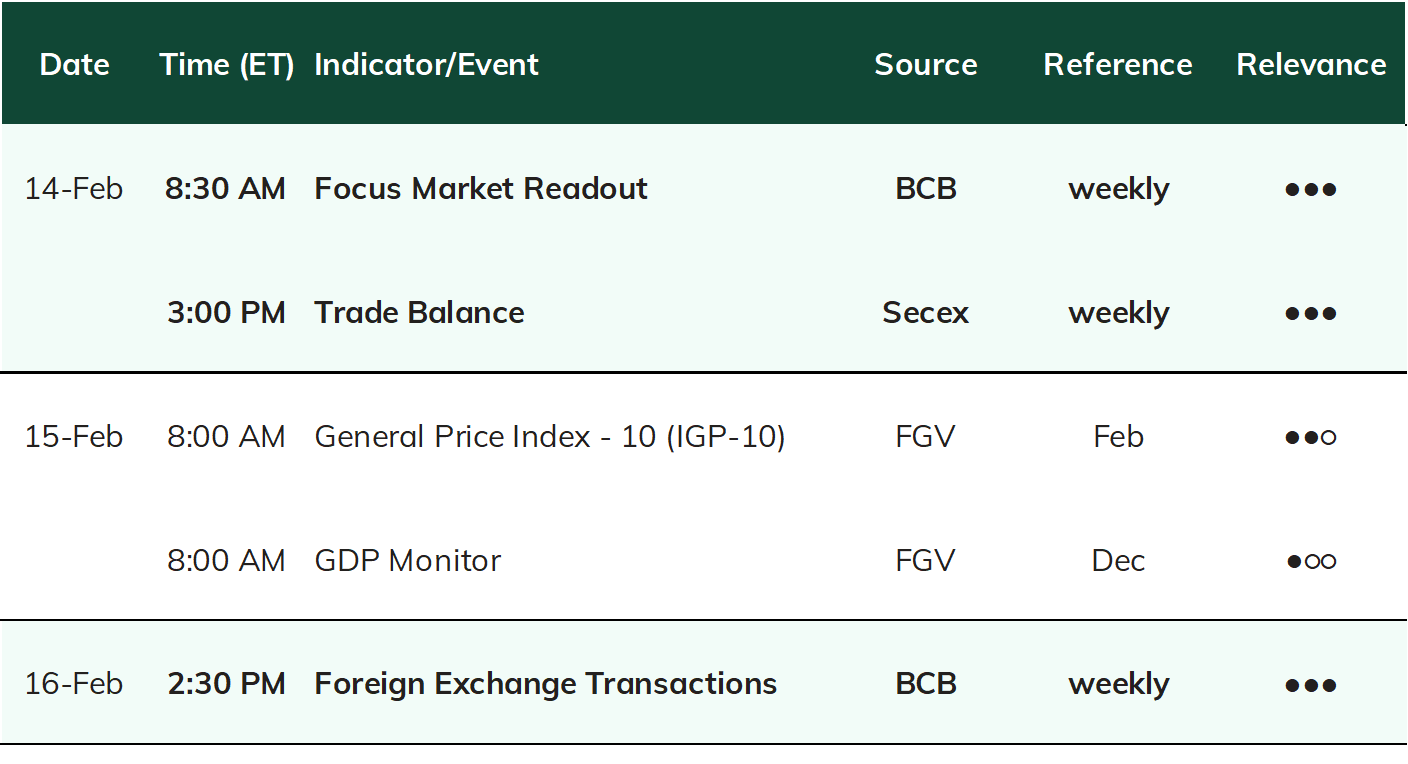Screen dimensions: 1408x764
Task: Click the Secex source cell
Action: pos(926,312)
